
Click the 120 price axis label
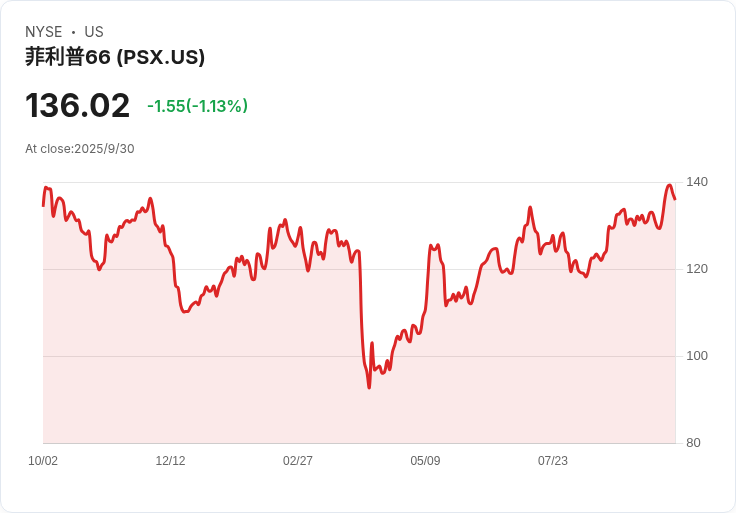tap(697, 269)
